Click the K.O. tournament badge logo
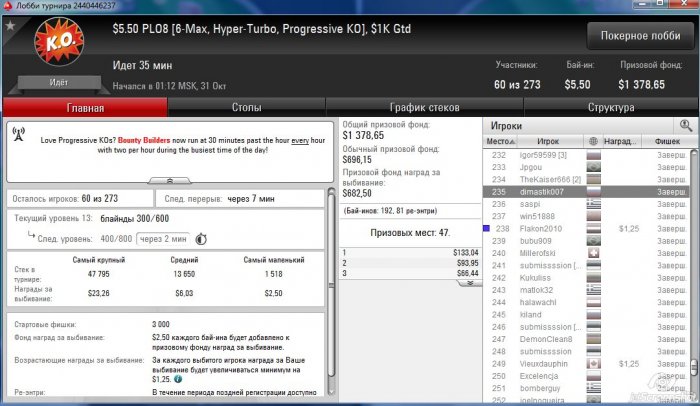 (x=59, y=42)
